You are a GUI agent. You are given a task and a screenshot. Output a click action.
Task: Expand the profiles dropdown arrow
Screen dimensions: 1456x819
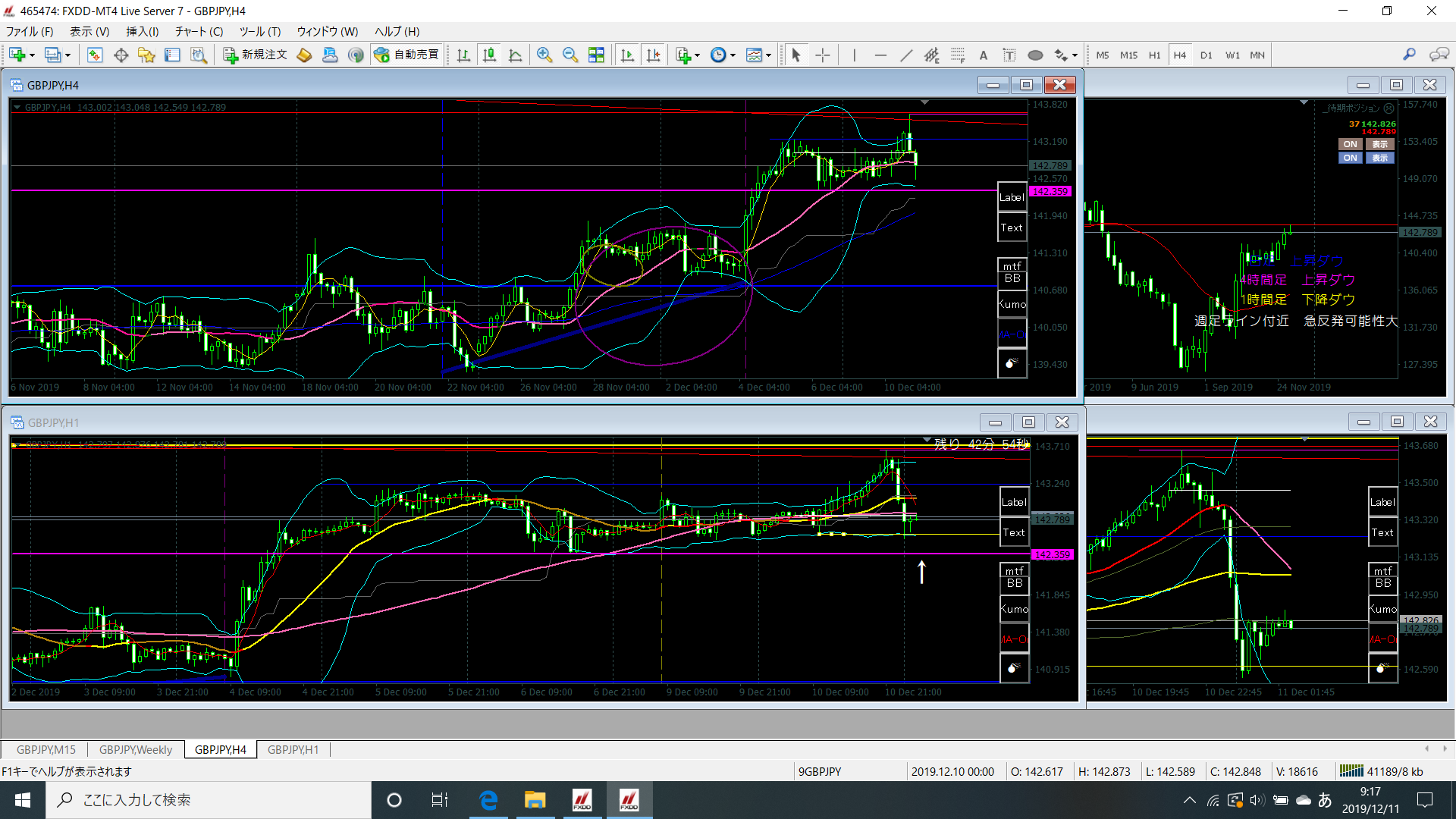pyautogui.click(x=67, y=55)
